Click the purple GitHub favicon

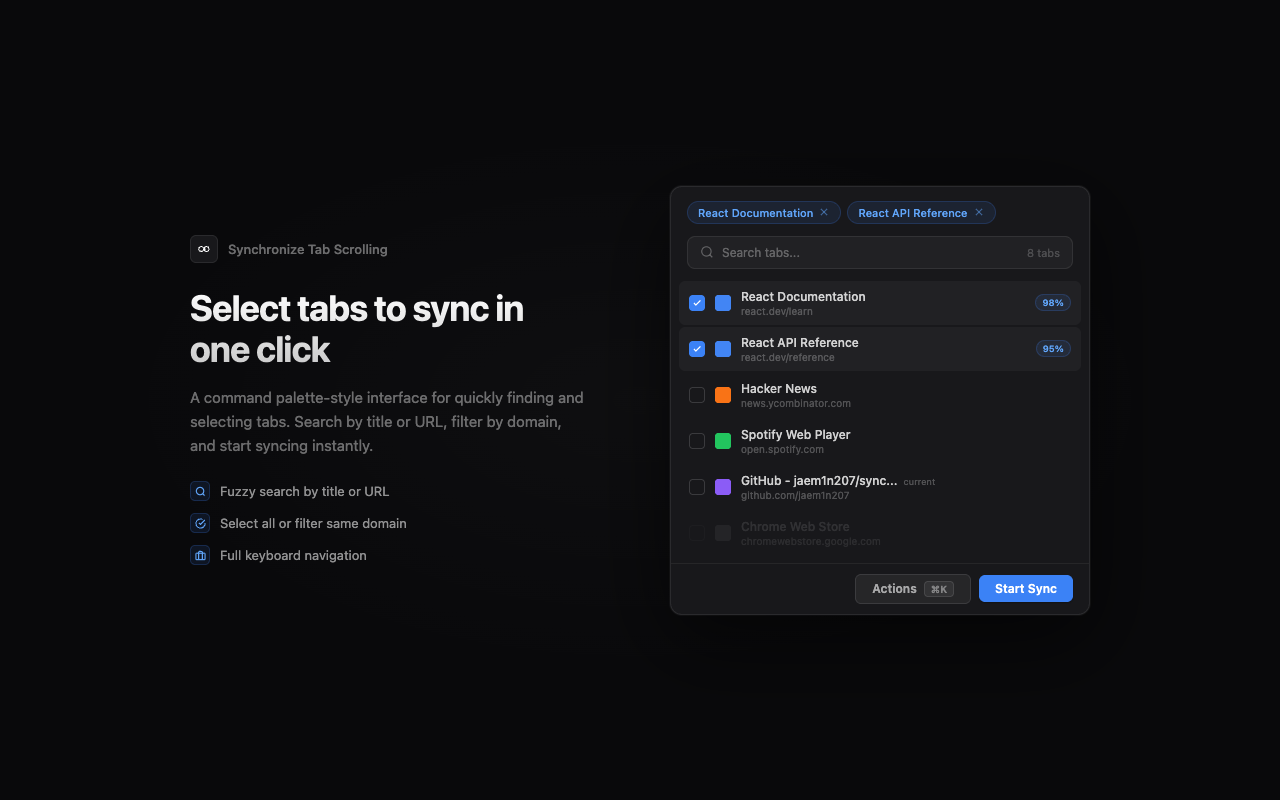point(723,487)
